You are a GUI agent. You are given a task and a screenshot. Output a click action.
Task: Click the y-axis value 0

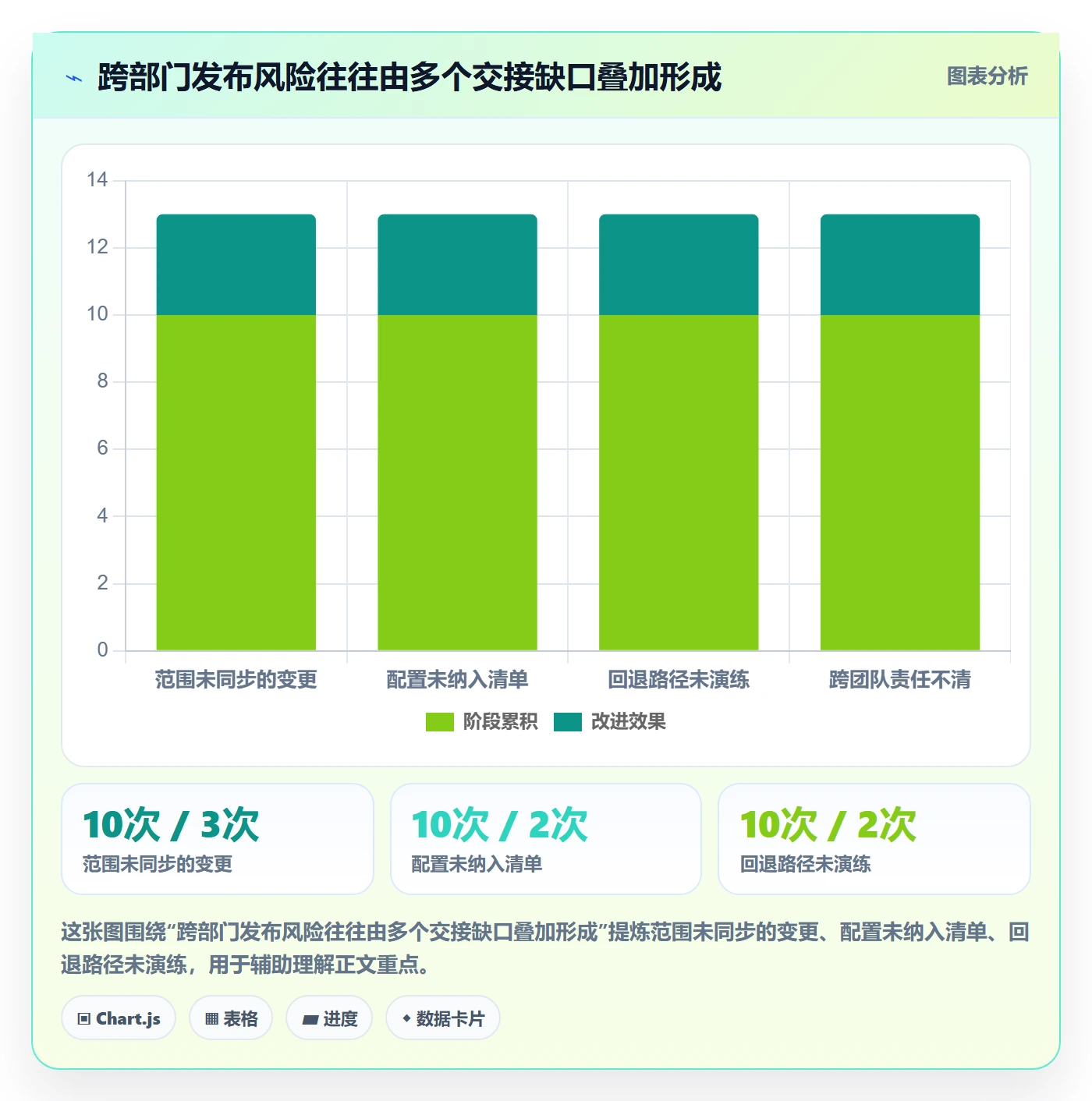tap(102, 650)
